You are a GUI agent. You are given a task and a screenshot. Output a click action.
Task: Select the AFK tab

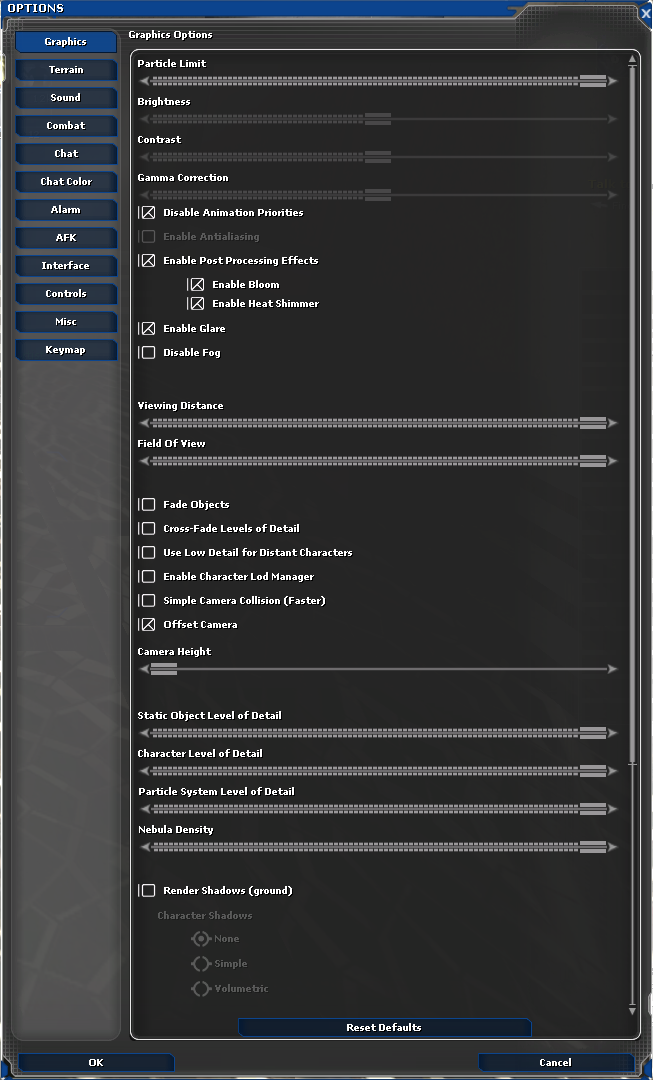tap(65, 238)
